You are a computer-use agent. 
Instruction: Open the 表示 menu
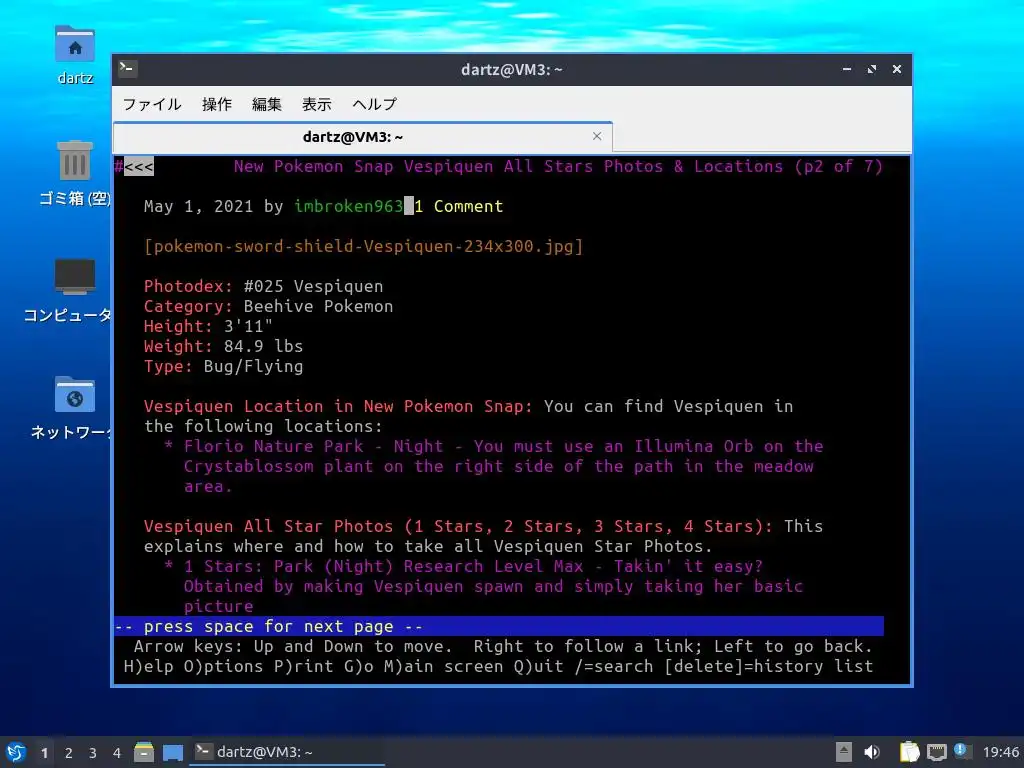pyautogui.click(x=317, y=104)
